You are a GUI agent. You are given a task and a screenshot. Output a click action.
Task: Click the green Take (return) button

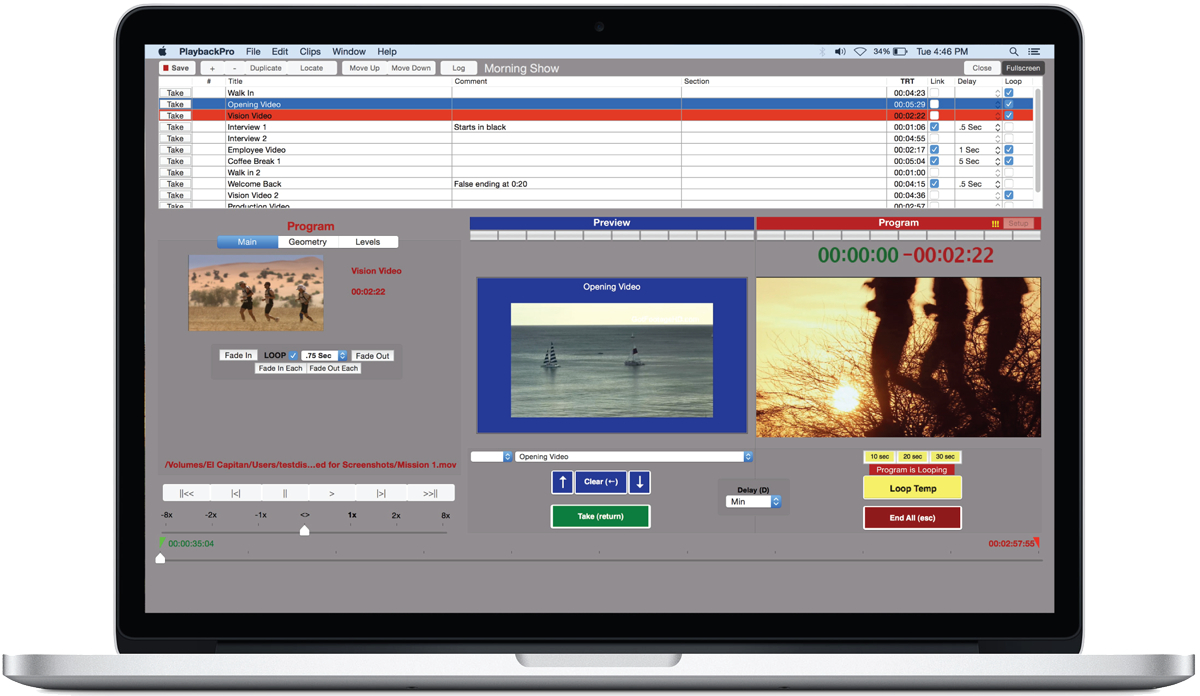(x=600, y=516)
